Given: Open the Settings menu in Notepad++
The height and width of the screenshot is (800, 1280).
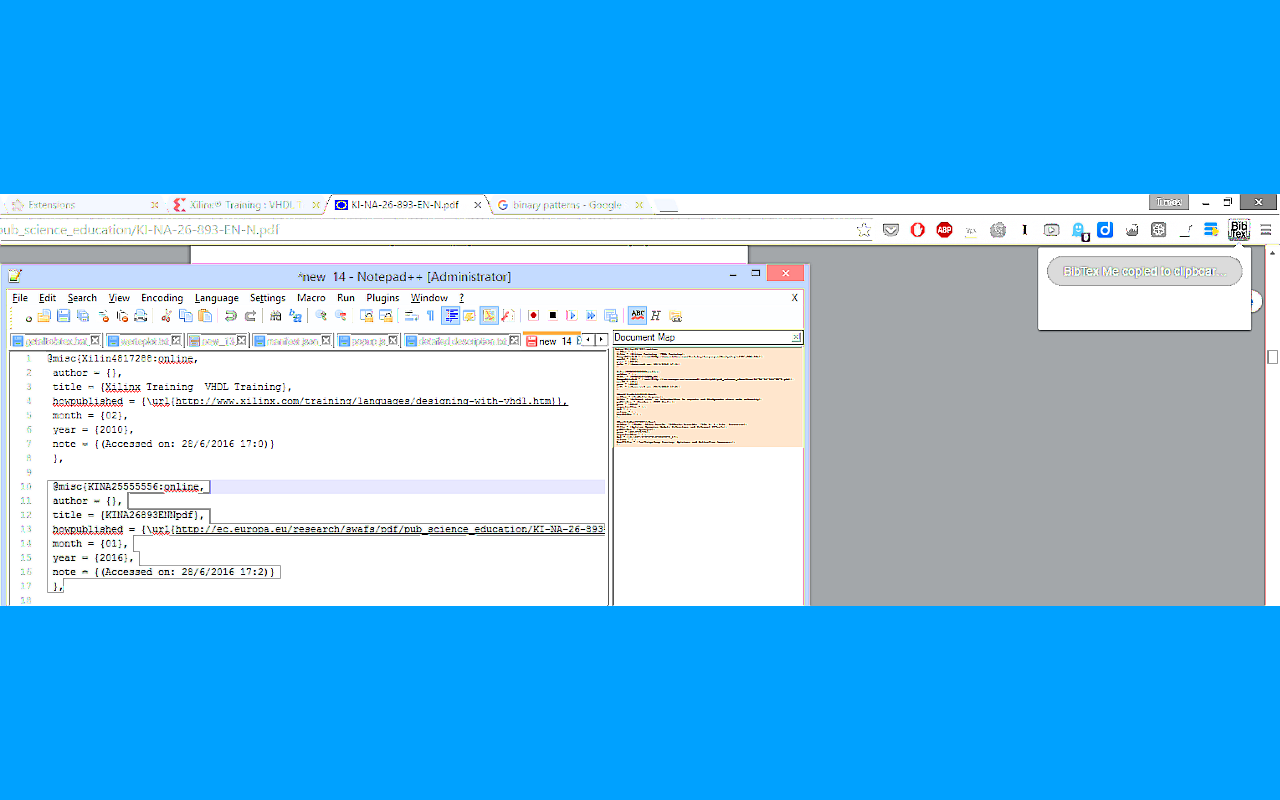Looking at the screenshot, I should 268,298.
